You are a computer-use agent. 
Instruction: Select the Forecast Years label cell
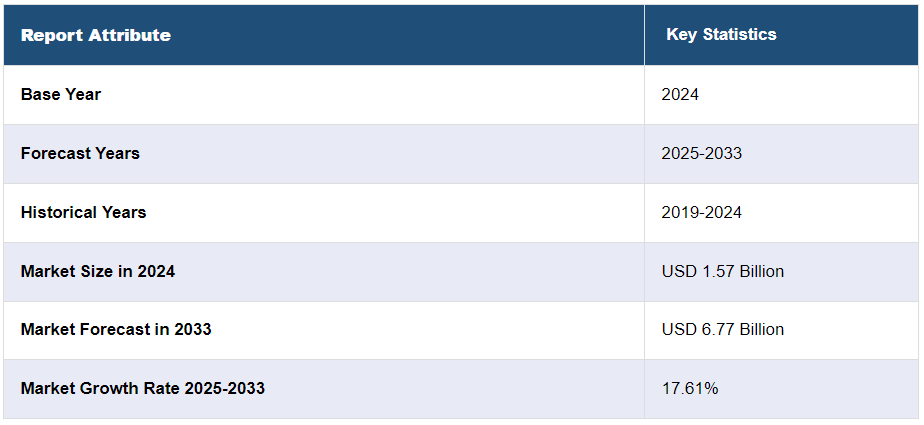(x=80, y=153)
